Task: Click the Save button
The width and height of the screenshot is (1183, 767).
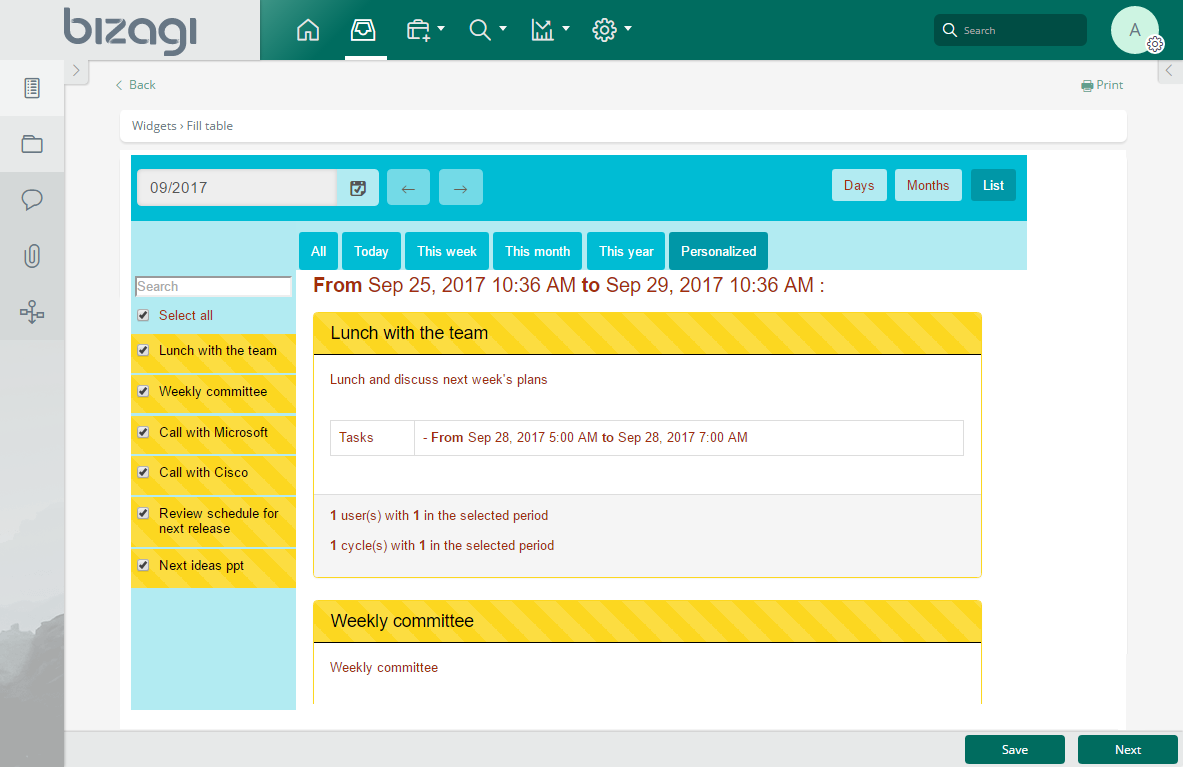Action: pos(1015,750)
